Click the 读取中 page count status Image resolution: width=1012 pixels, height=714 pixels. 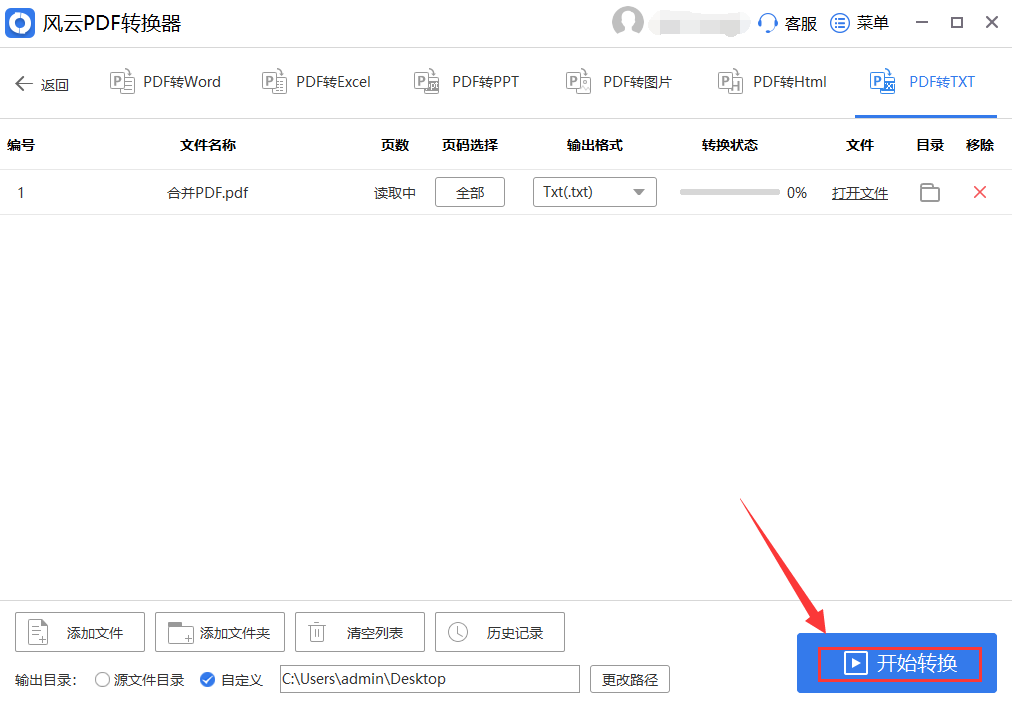pyautogui.click(x=394, y=193)
